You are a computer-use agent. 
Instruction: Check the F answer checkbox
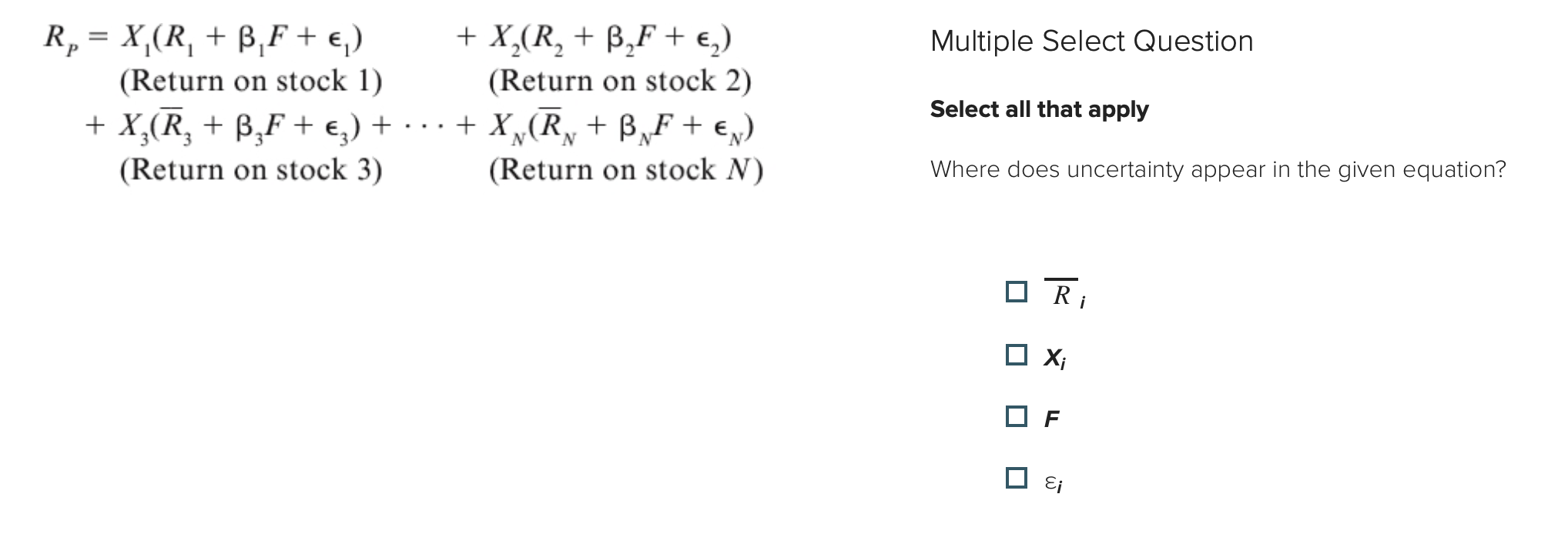pyautogui.click(x=1017, y=416)
